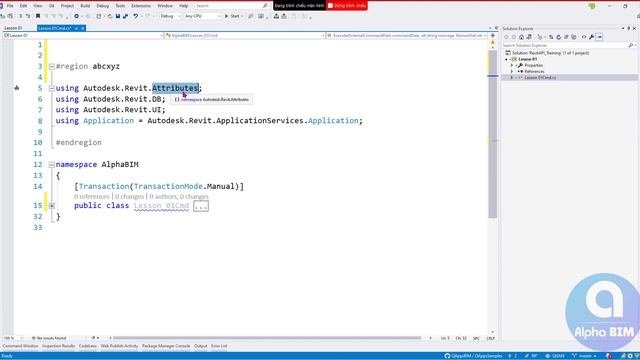Viewport: 640px width, 360px height.
Task: Collapse the using directives block on line 5
Action: 51,88
